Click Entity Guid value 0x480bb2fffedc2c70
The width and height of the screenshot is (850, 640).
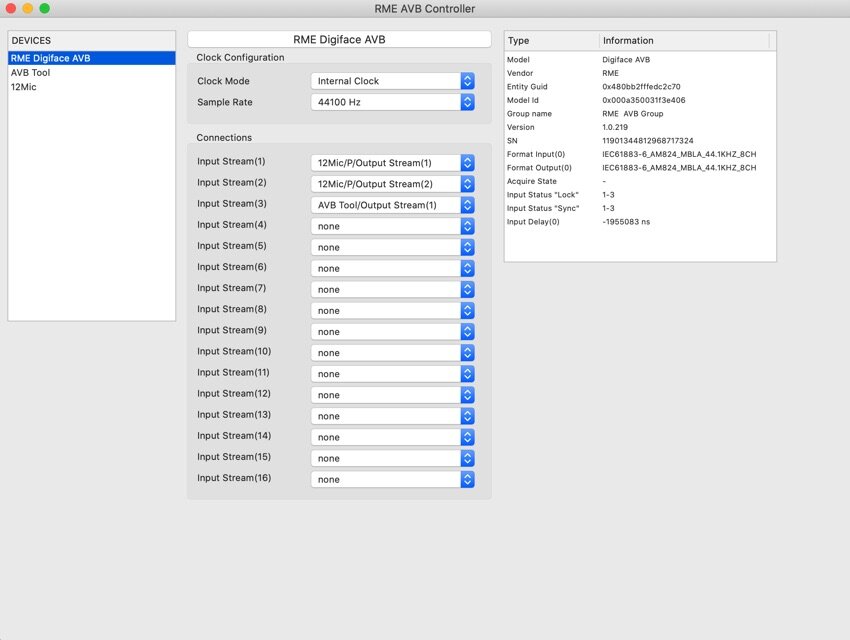[x=641, y=87]
